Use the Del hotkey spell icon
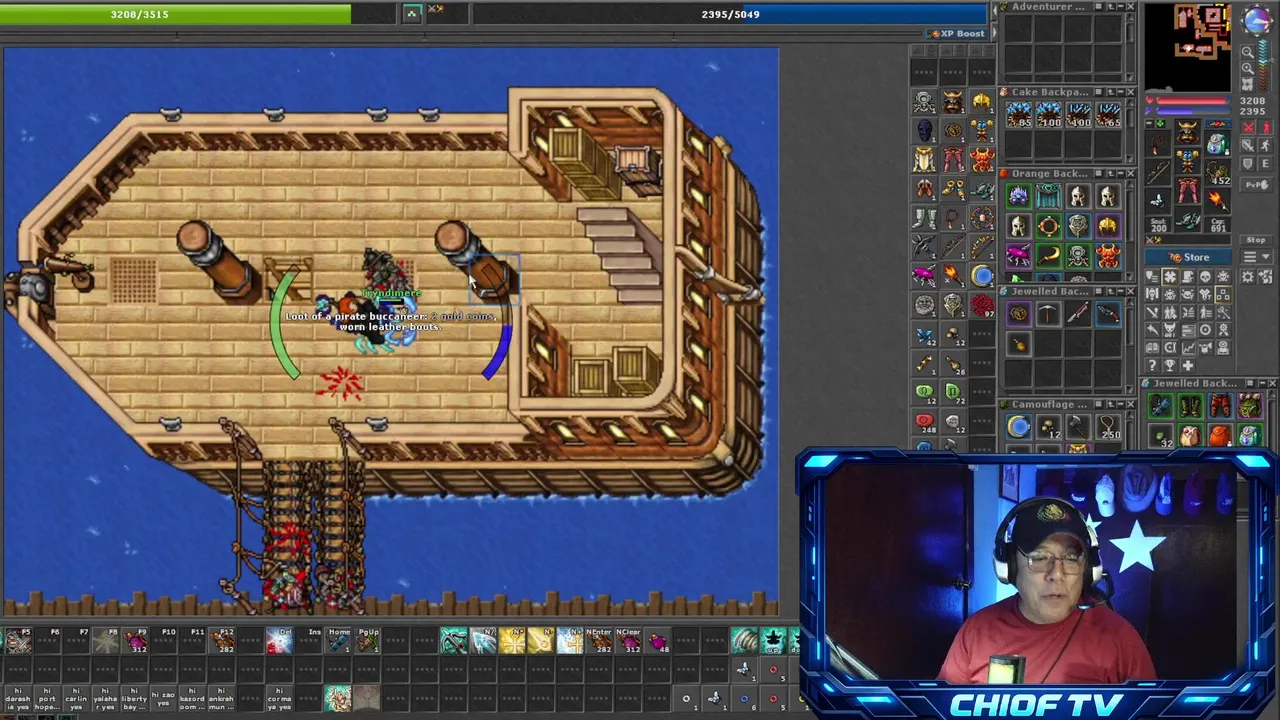Viewport: 1280px width, 720px height. point(279,641)
